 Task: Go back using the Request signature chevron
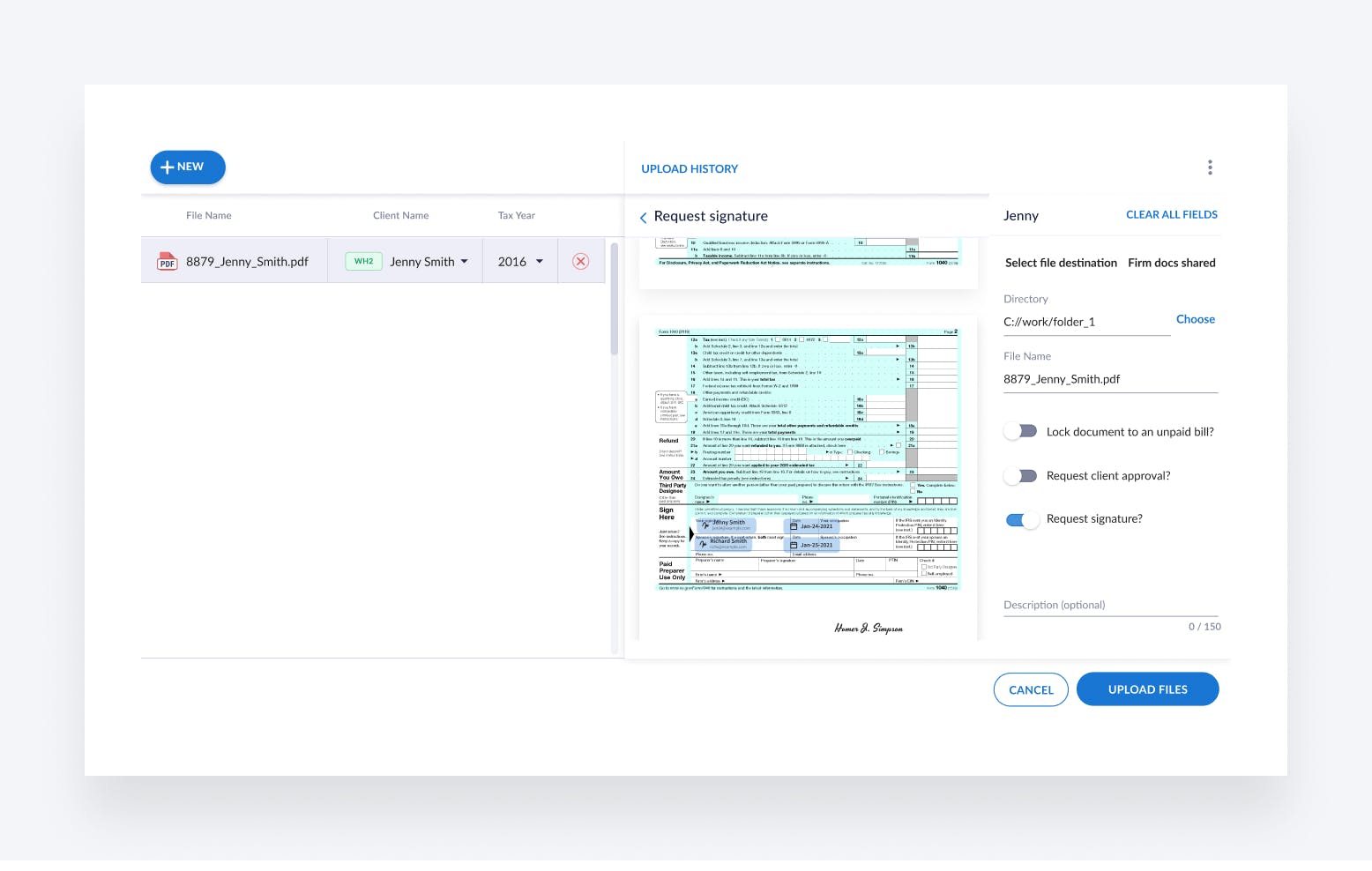[643, 218]
